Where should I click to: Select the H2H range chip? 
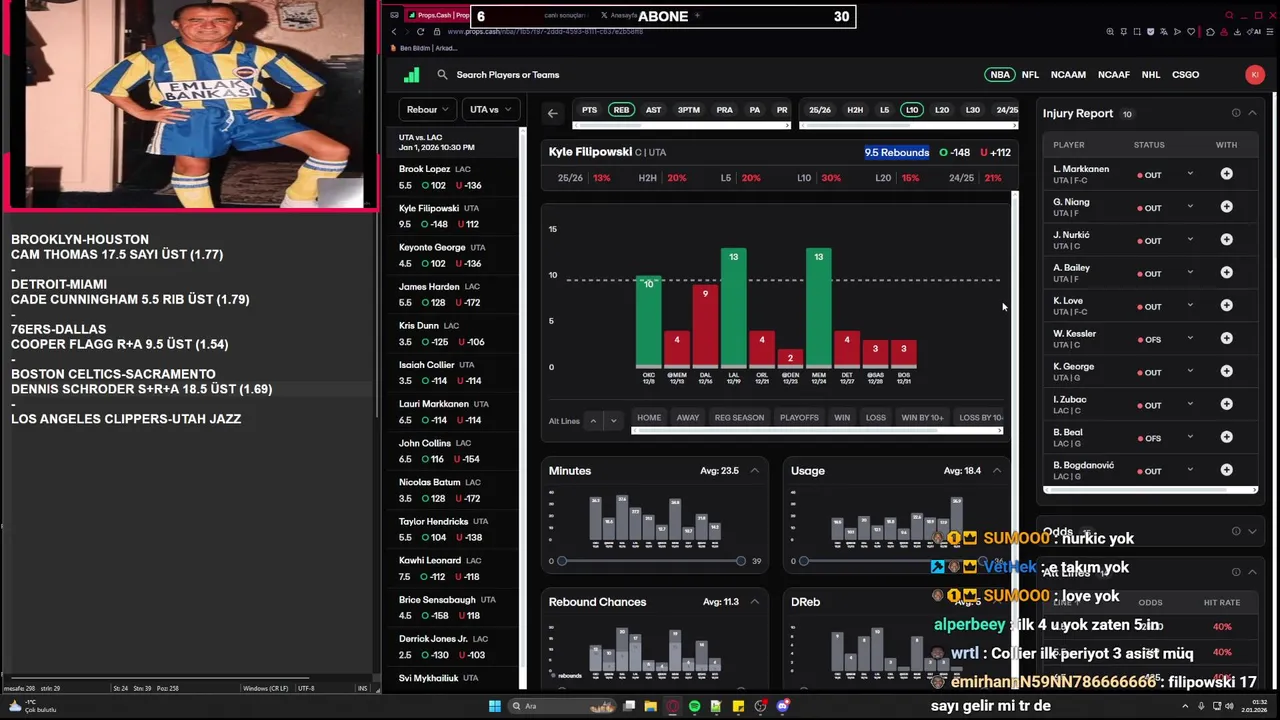pyautogui.click(x=855, y=110)
